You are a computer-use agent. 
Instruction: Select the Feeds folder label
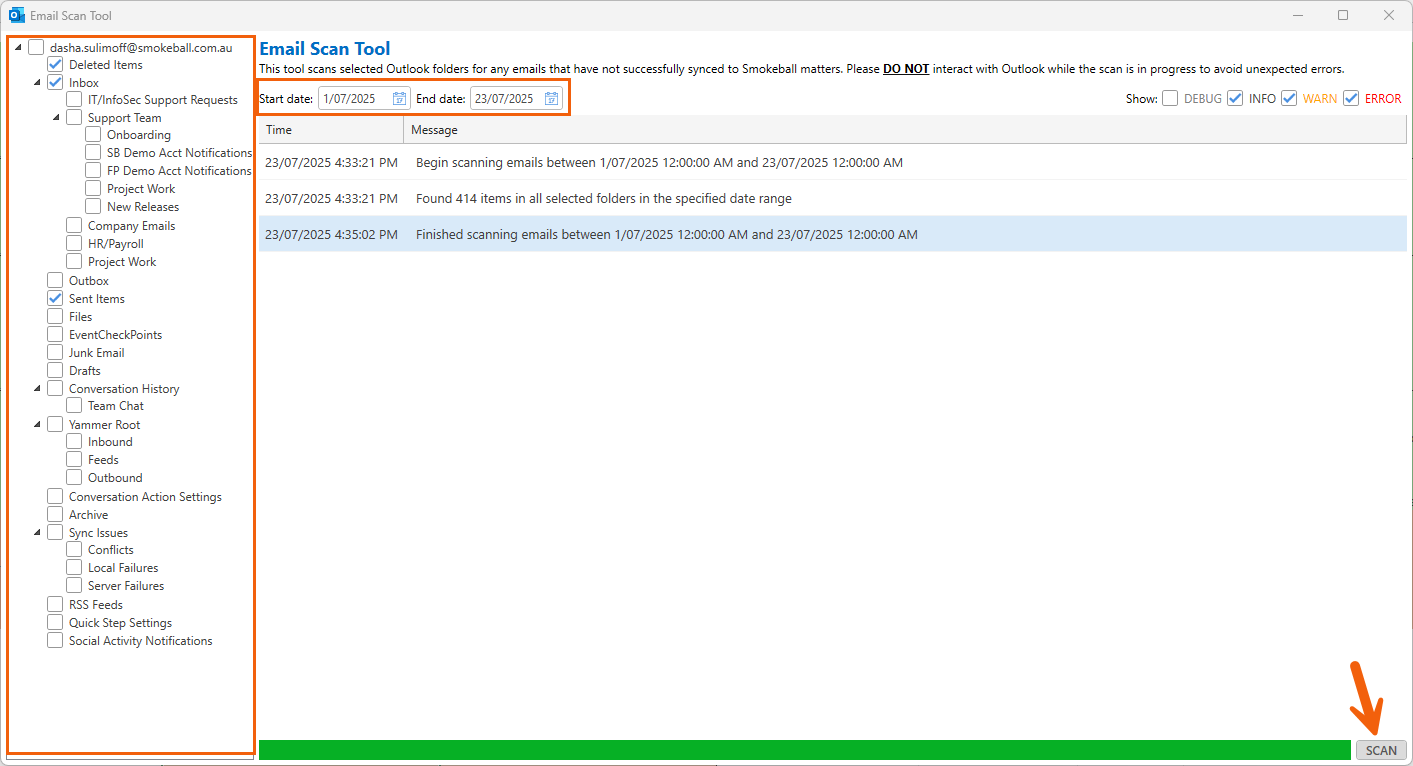pos(103,460)
